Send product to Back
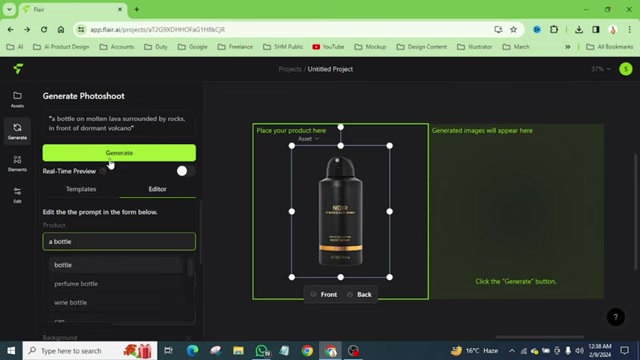The width and height of the screenshot is (640, 360). coord(360,294)
